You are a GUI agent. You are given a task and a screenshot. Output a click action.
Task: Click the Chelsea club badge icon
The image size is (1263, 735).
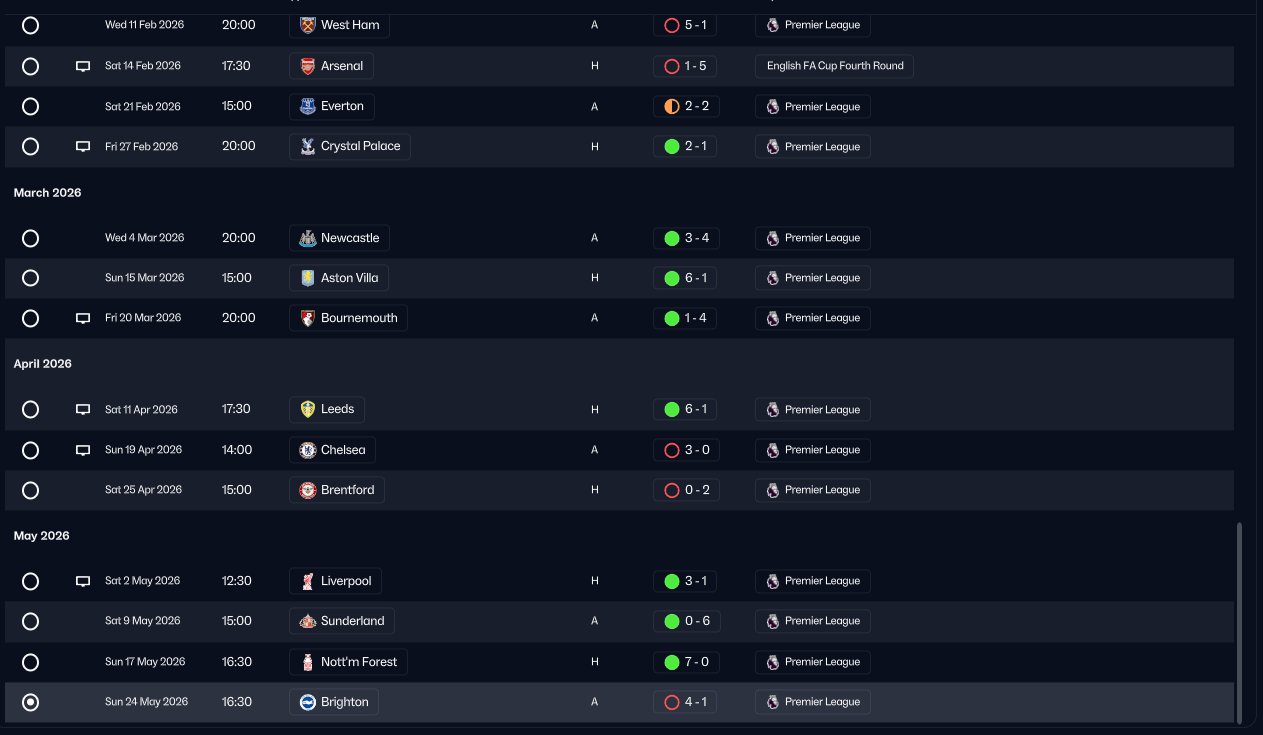(308, 450)
